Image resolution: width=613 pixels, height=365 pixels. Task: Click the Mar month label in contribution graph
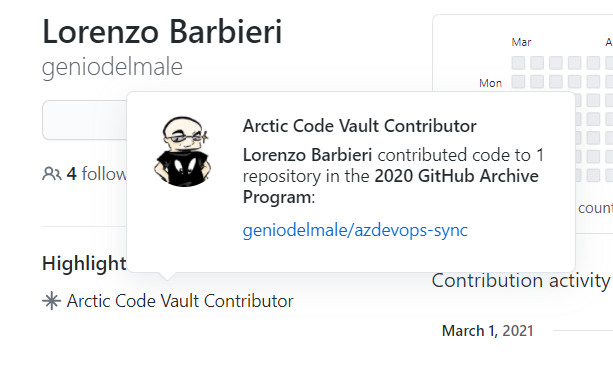521,42
